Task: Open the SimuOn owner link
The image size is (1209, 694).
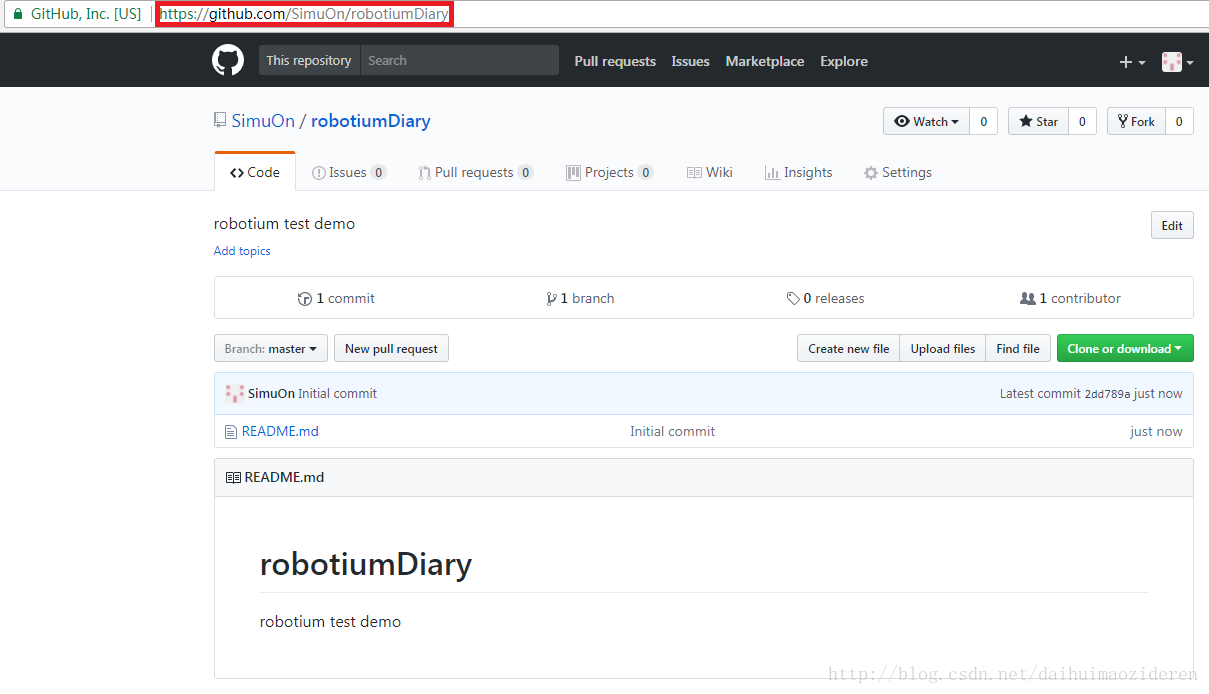Action: pyautogui.click(x=263, y=121)
